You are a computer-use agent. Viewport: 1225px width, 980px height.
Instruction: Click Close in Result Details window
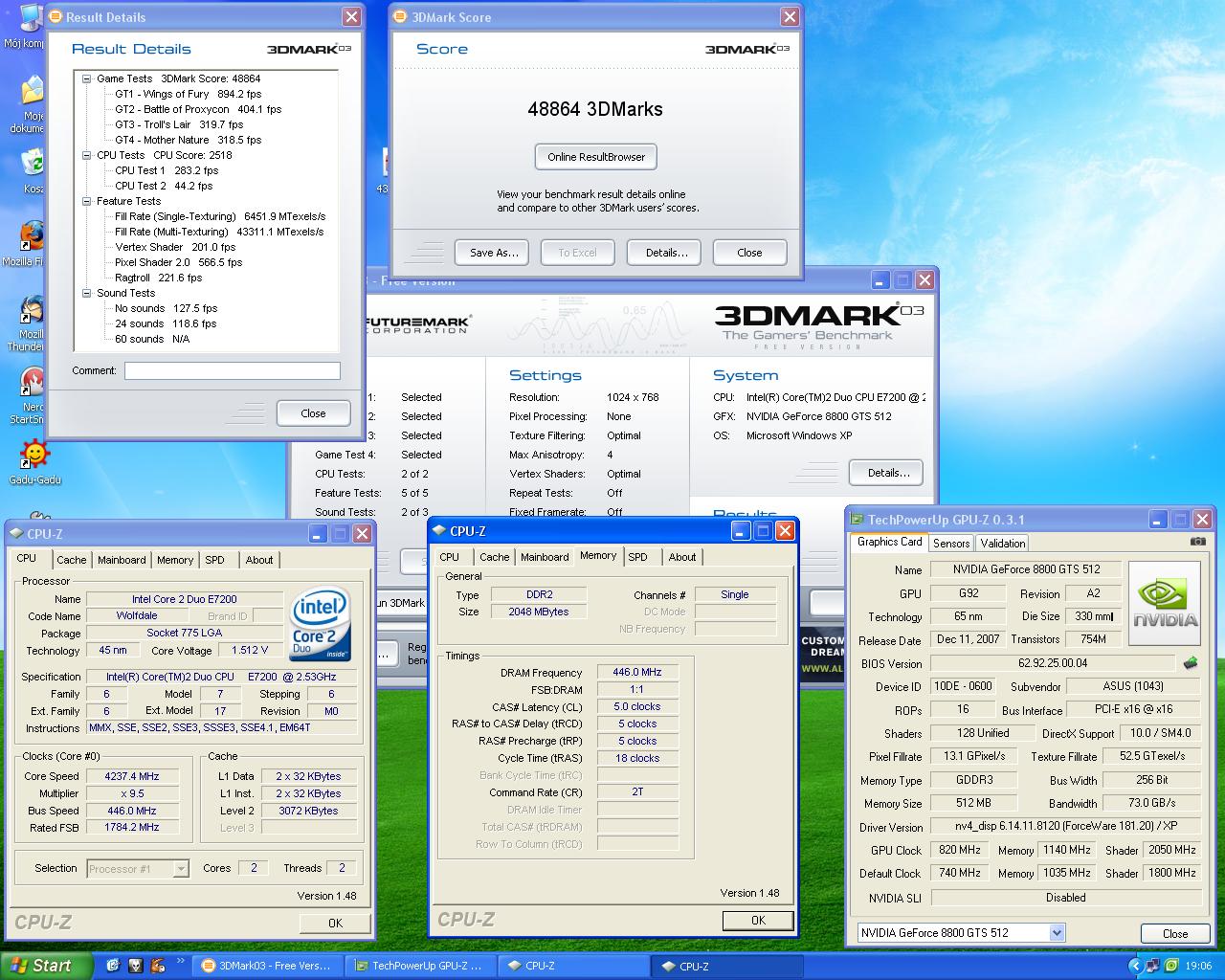tap(313, 413)
